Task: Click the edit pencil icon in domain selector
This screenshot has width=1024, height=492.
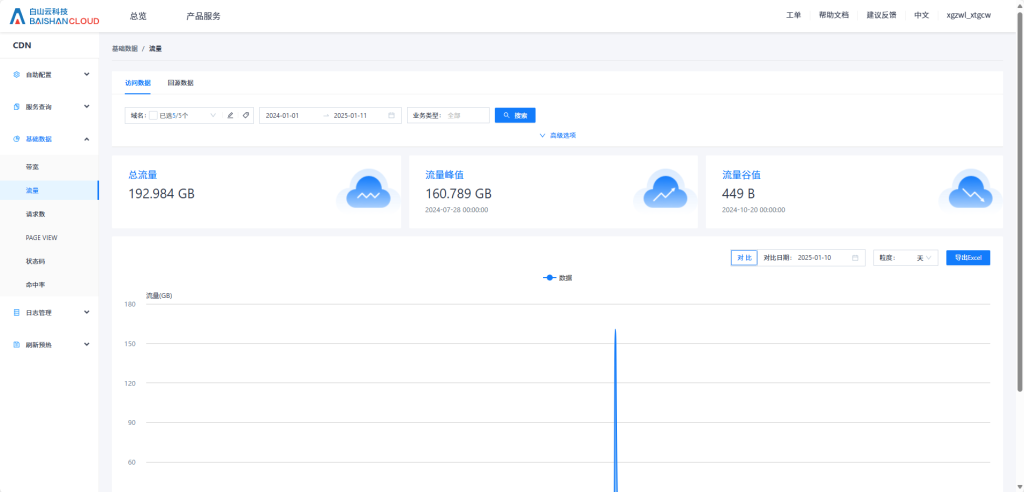Action: tap(230, 115)
